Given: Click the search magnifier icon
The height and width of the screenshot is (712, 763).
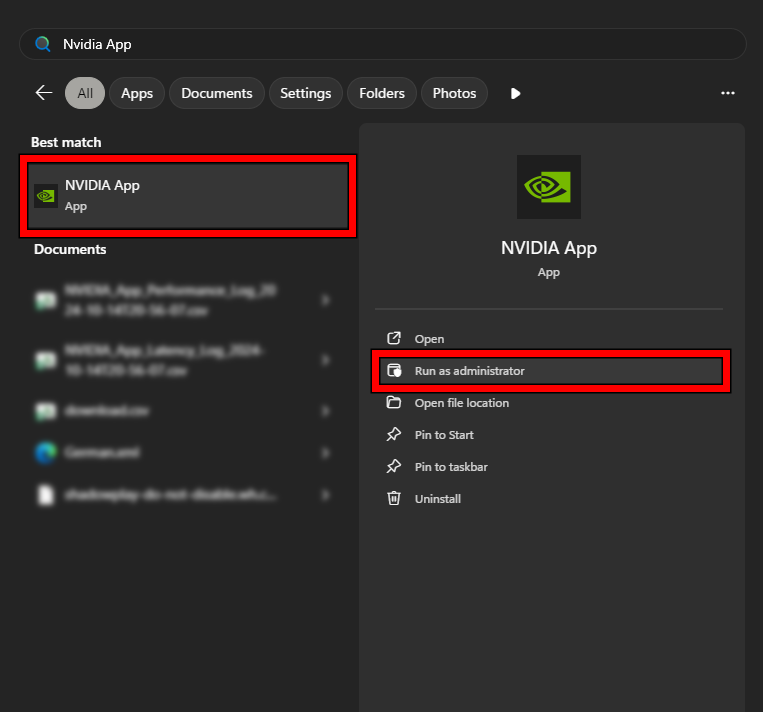Looking at the screenshot, I should pyautogui.click(x=42, y=44).
